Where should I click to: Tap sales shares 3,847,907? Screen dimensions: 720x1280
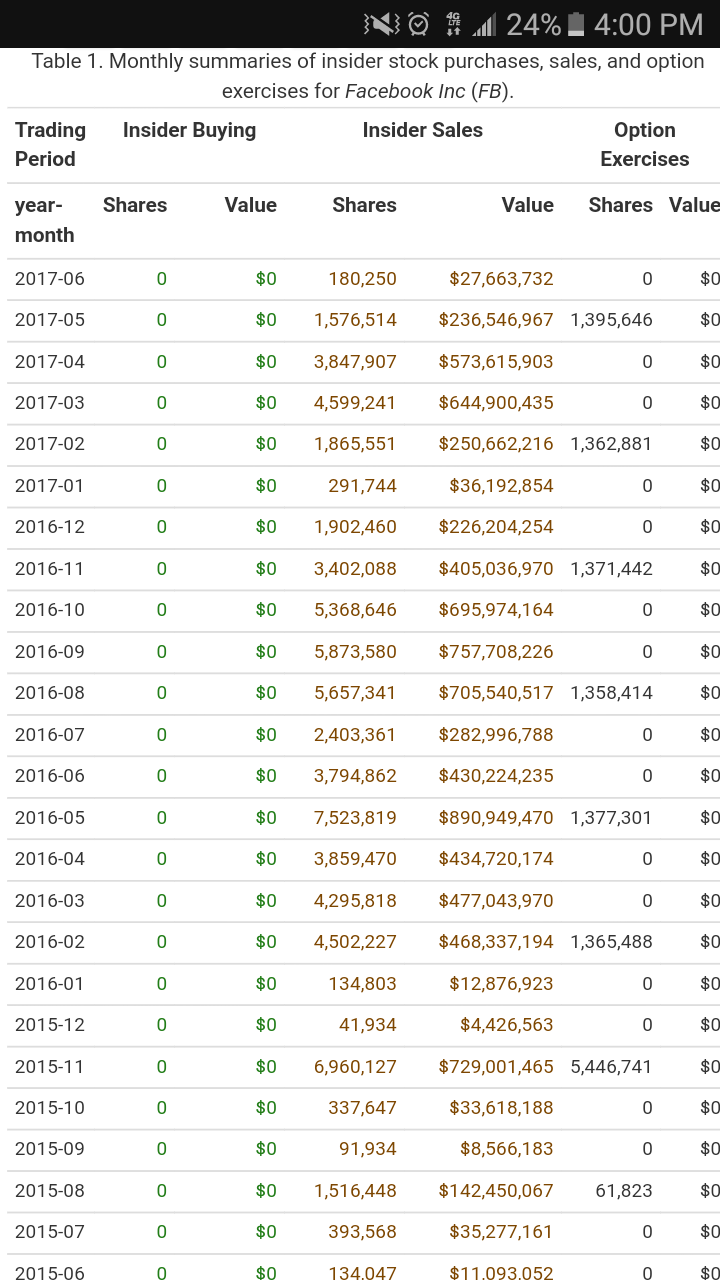pyautogui.click(x=355, y=362)
